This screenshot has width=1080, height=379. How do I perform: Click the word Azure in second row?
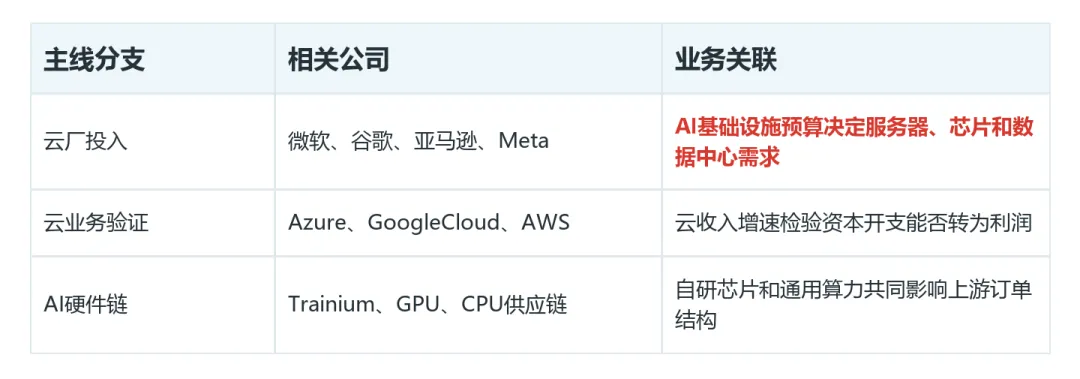click(315, 223)
